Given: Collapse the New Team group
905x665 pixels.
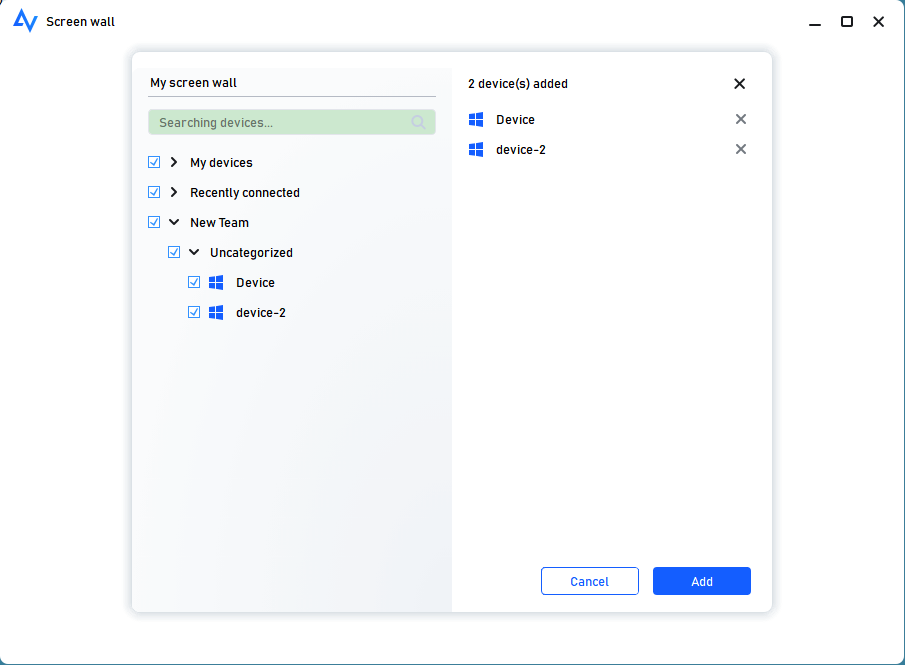Looking at the screenshot, I should coord(172,222).
